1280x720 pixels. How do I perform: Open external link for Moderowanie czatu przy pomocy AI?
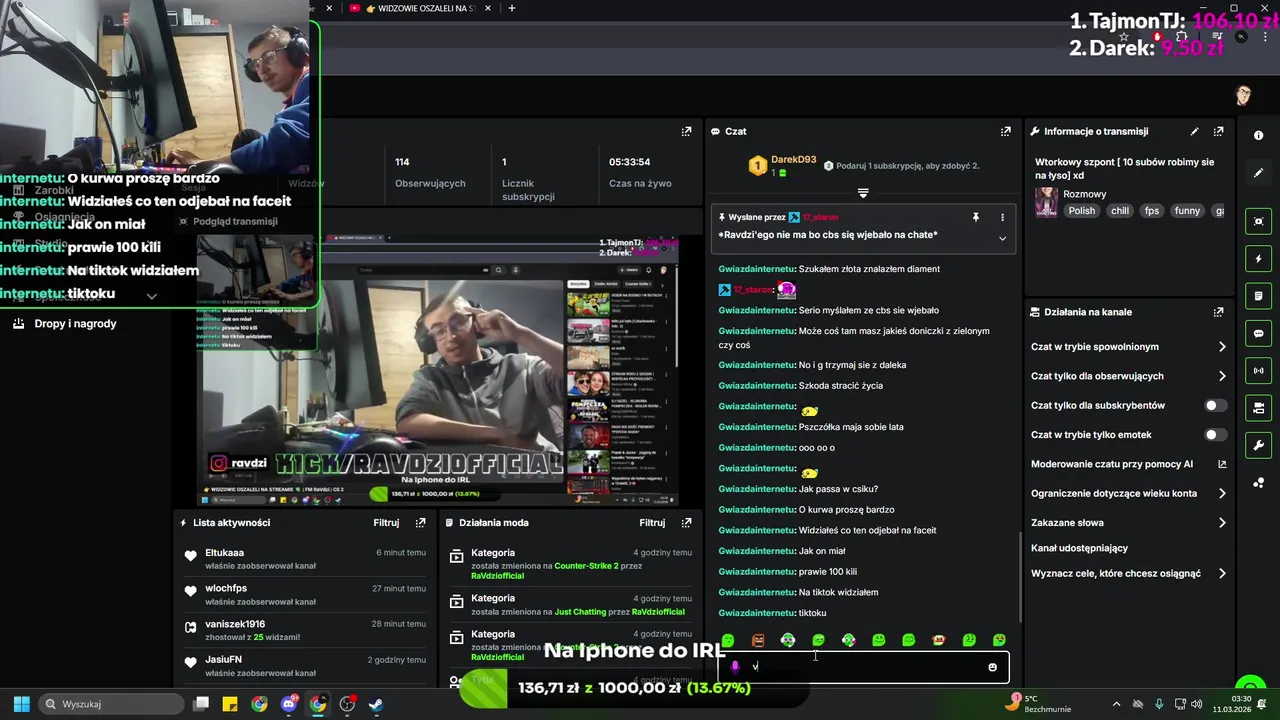click(1222, 464)
